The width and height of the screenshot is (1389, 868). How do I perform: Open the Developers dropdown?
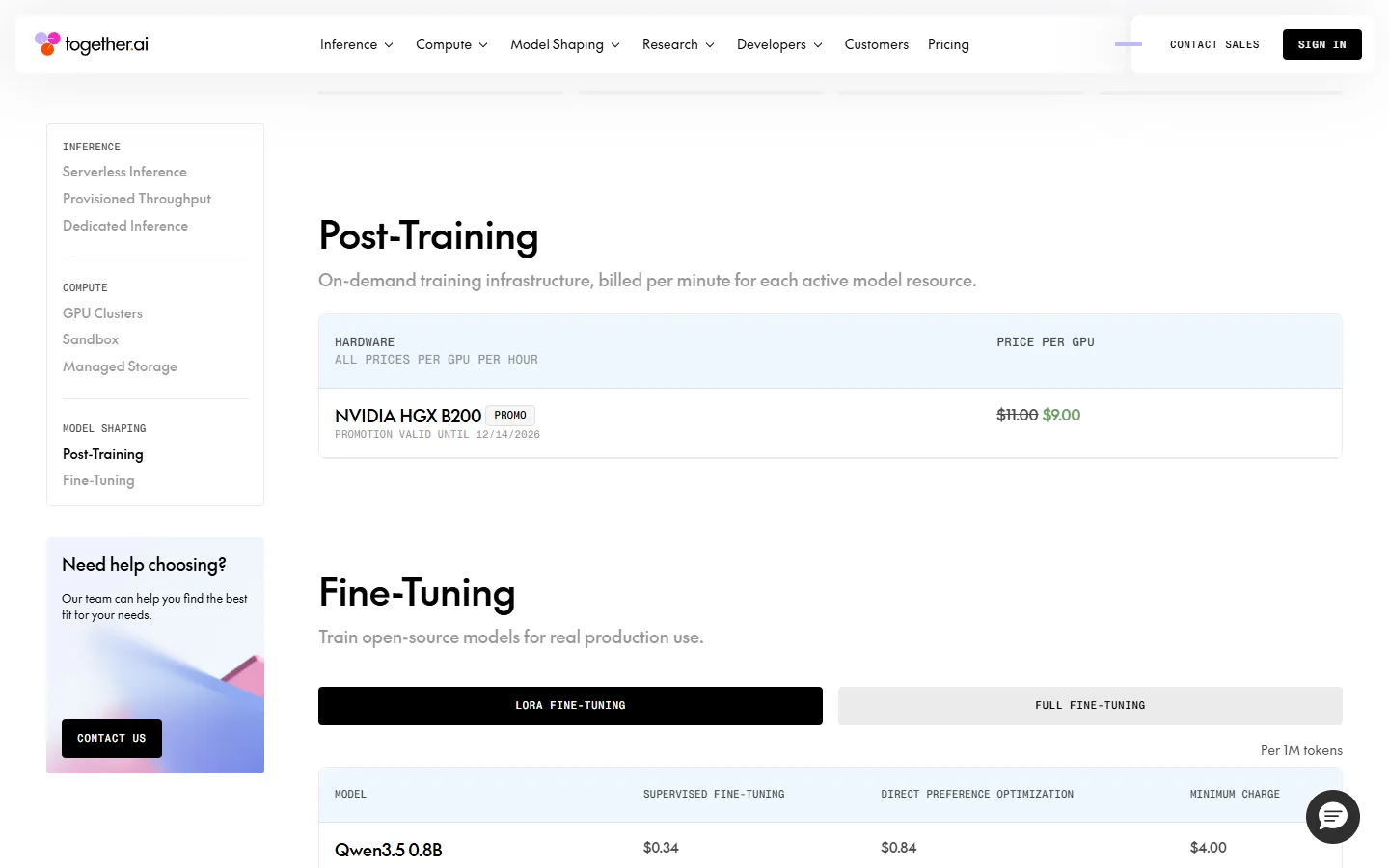[x=780, y=44]
